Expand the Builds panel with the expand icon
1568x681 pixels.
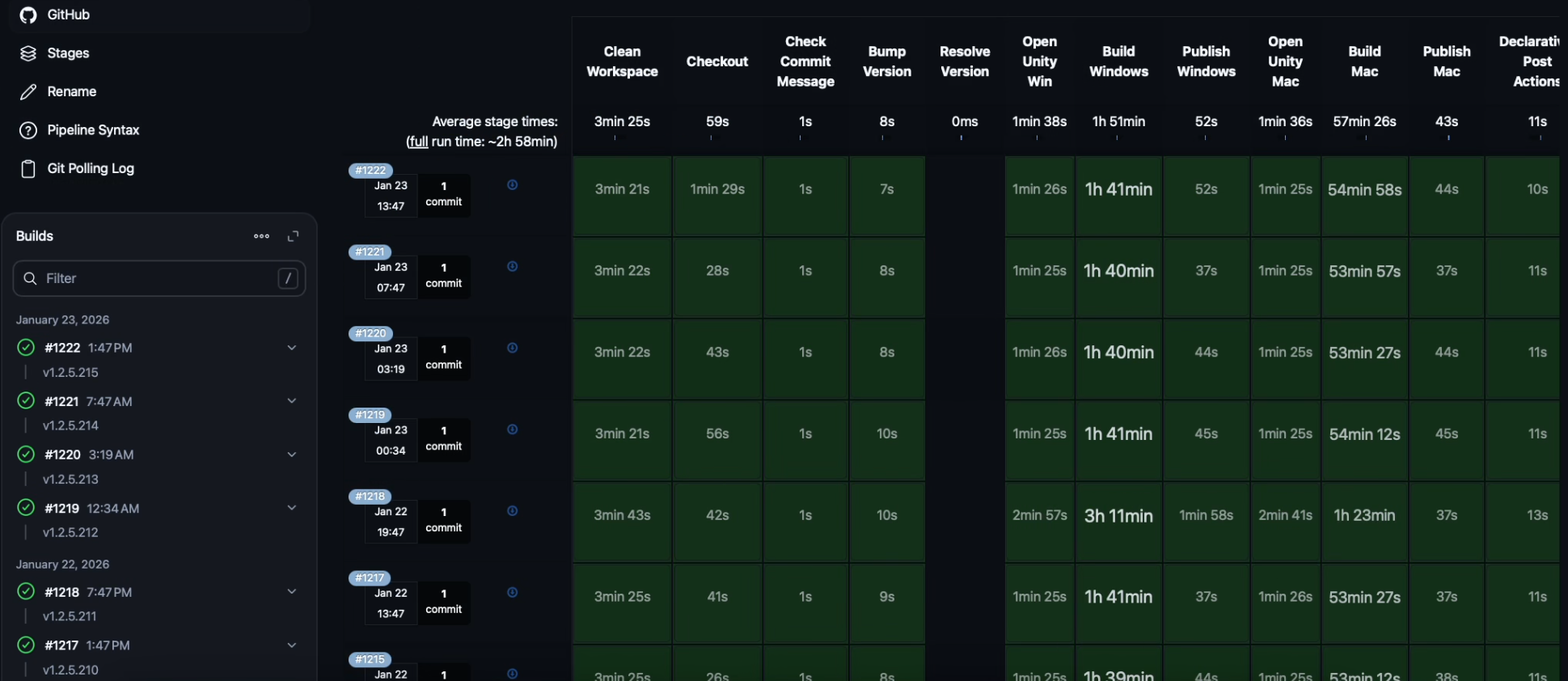pyautogui.click(x=293, y=236)
